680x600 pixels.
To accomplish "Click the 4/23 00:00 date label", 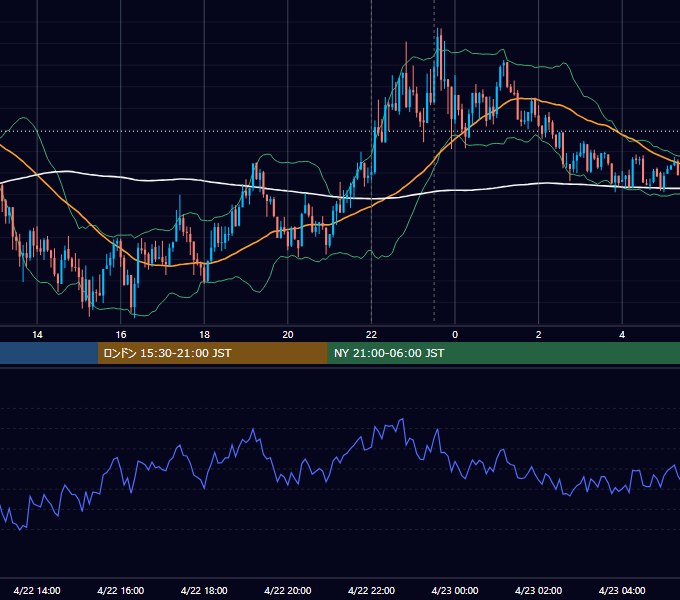I will (x=455, y=590).
